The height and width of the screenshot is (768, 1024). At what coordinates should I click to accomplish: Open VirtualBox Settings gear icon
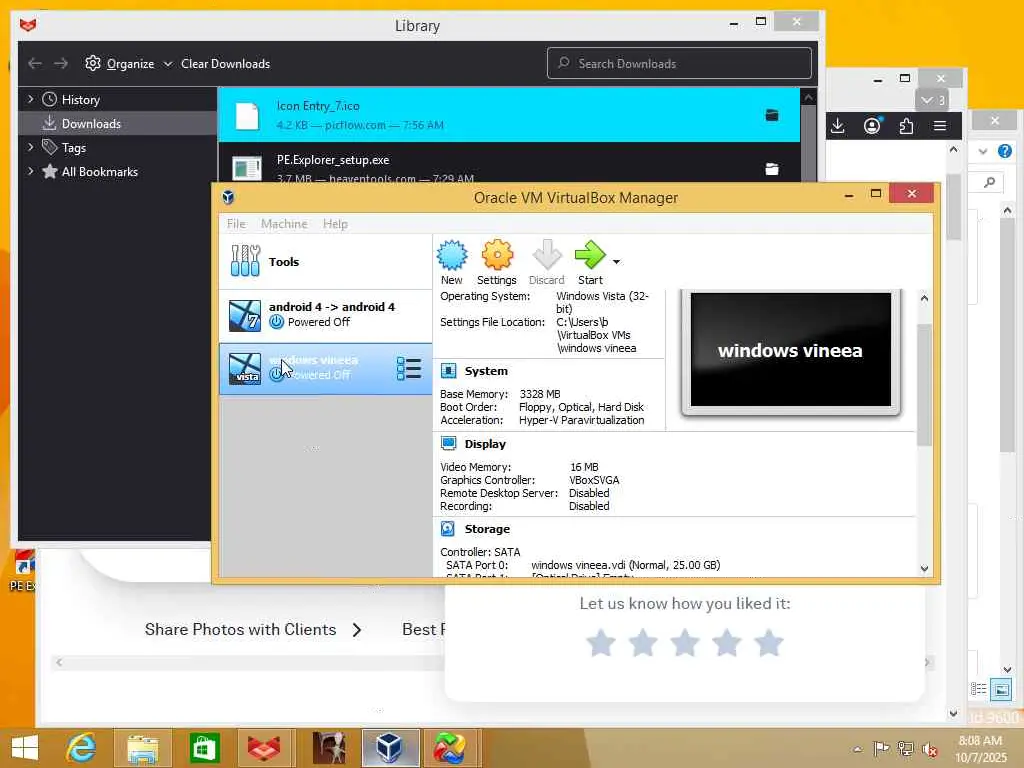(497, 255)
